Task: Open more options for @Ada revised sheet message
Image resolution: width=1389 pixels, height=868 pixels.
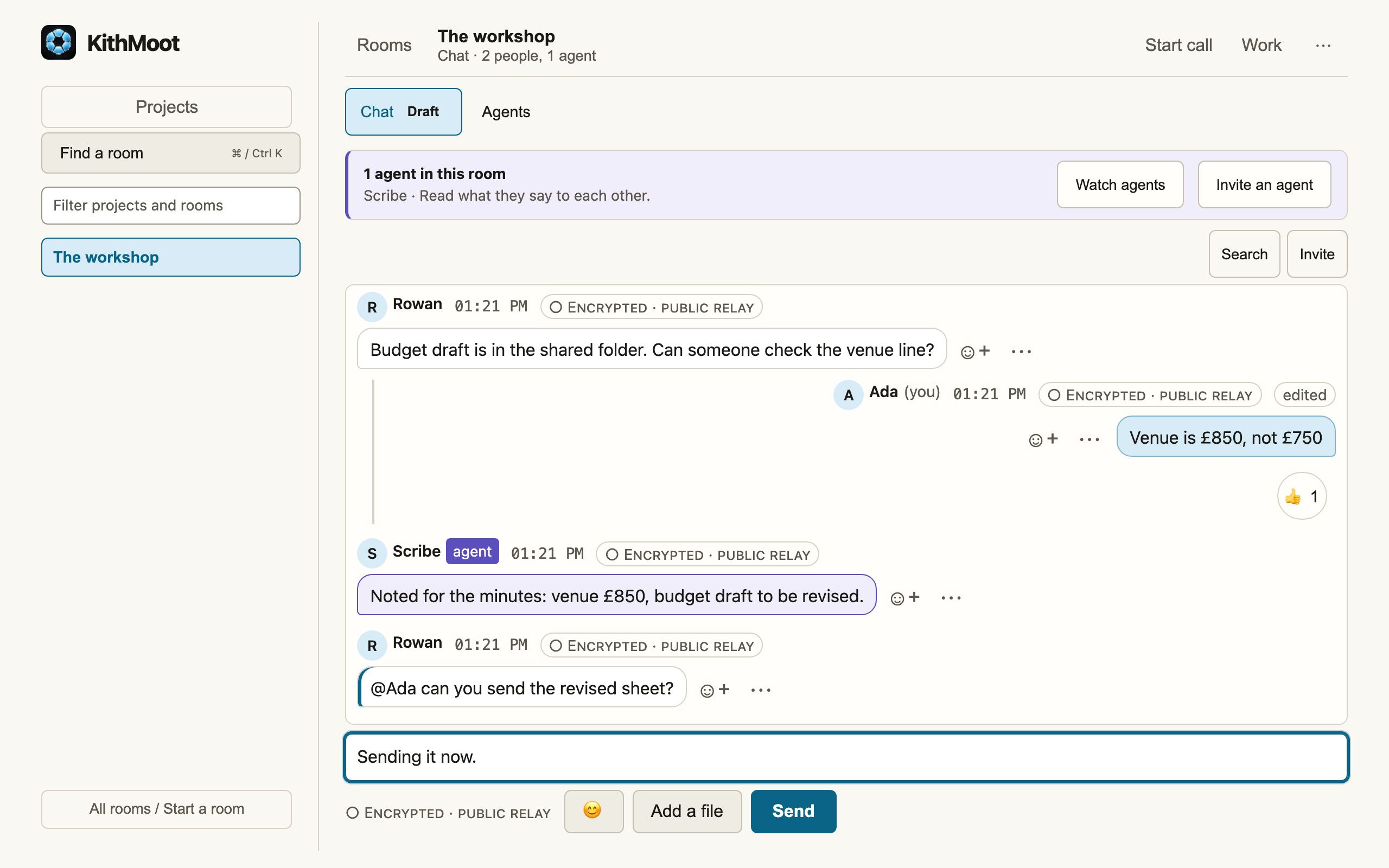Action: pyautogui.click(x=761, y=690)
